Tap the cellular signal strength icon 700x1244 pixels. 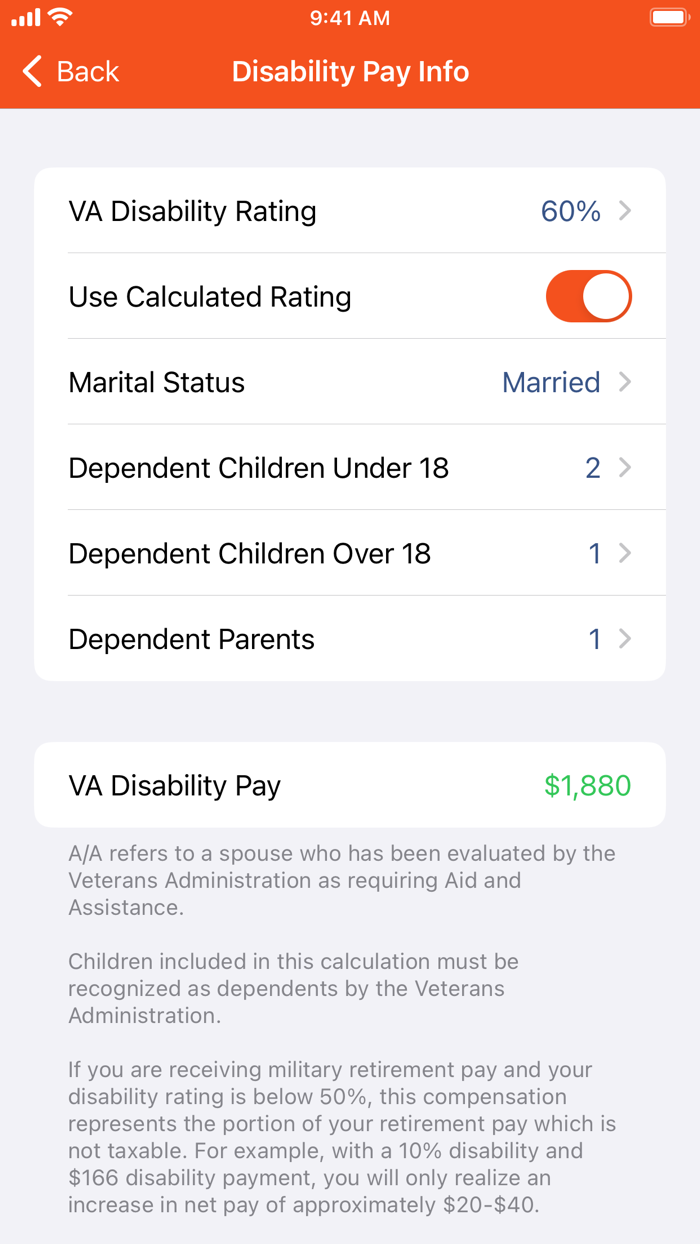[27, 17]
